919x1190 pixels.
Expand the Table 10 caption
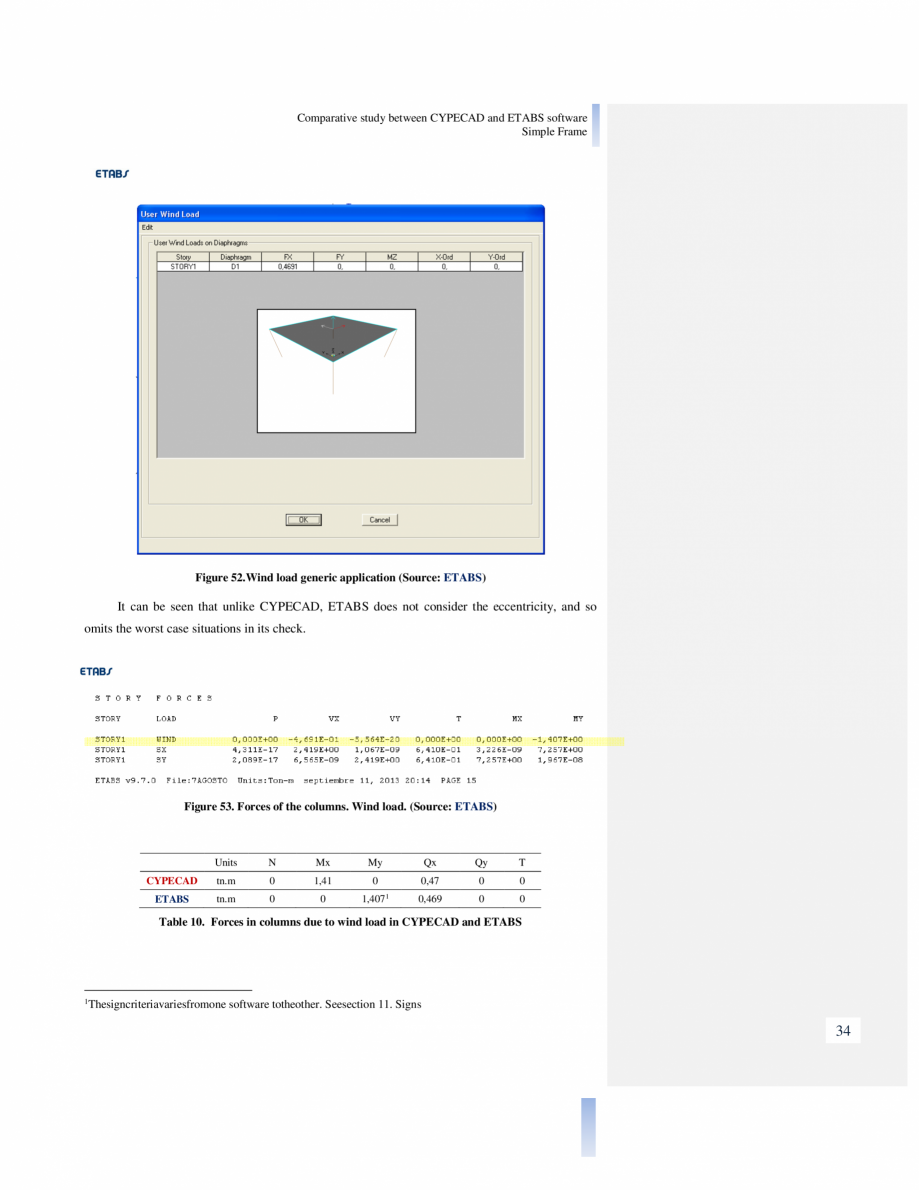point(340,921)
